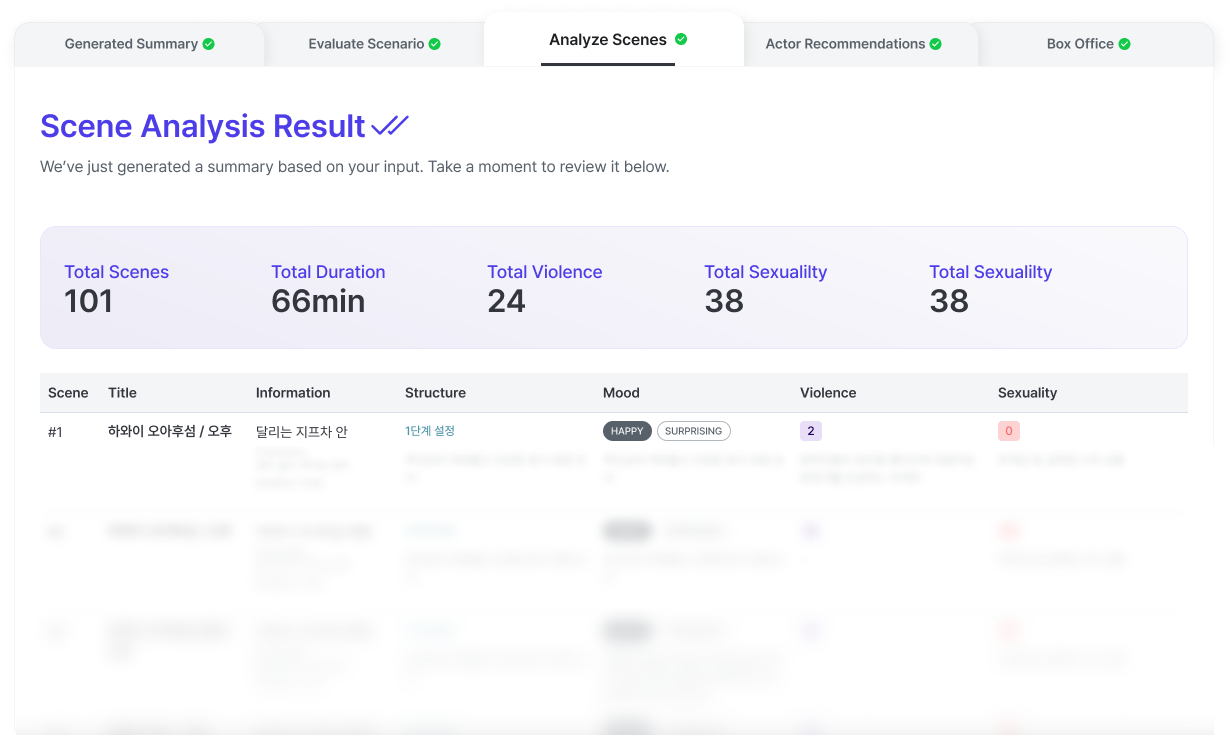The width and height of the screenshot is (1232, 735).
Task: Click the green check icon on Generated Summary
Action: click(x=209, y=44)
